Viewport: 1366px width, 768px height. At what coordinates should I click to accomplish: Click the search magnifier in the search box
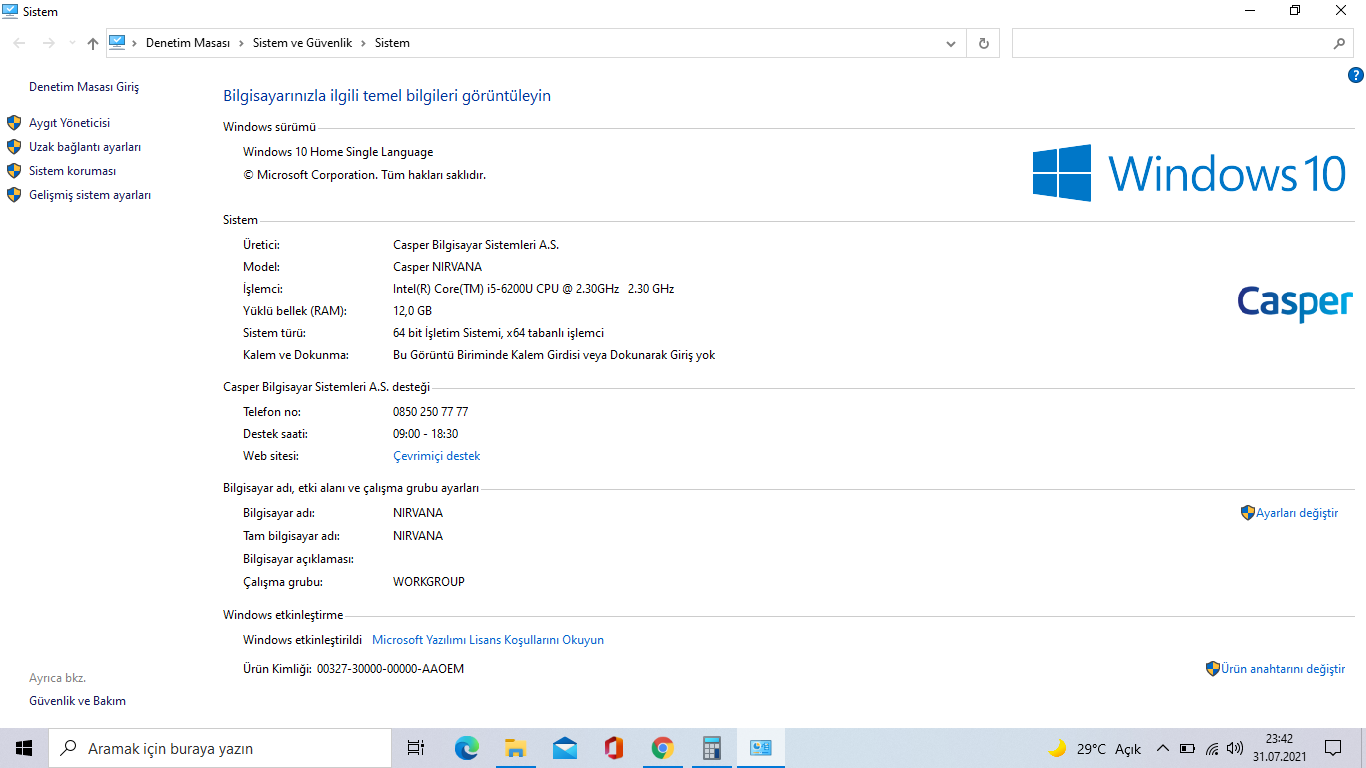[x=1340, y=43]
